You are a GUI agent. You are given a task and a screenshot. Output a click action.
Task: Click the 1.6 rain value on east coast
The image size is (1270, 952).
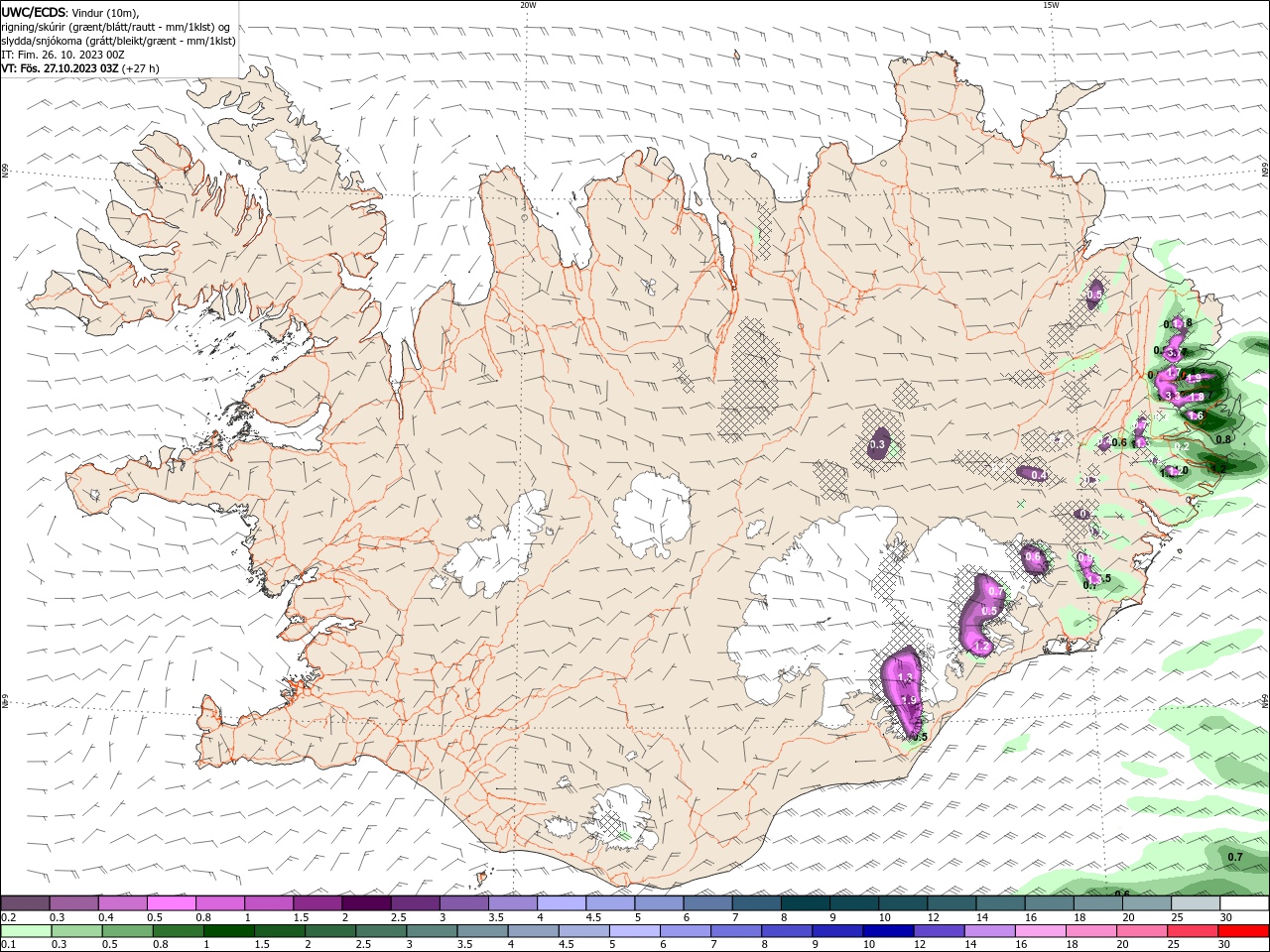tap(1196, 416)
